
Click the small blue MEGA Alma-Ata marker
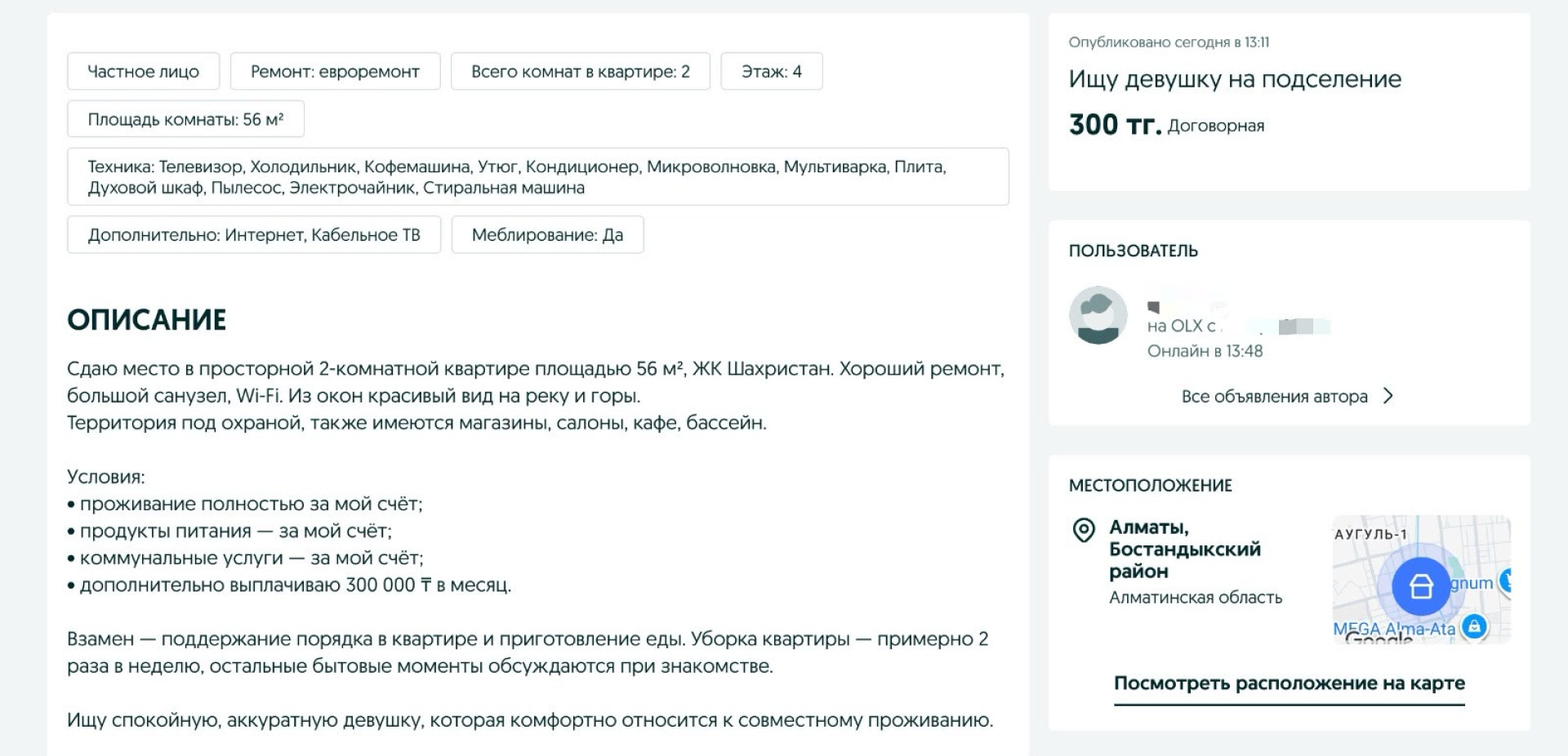point(1474,626)
